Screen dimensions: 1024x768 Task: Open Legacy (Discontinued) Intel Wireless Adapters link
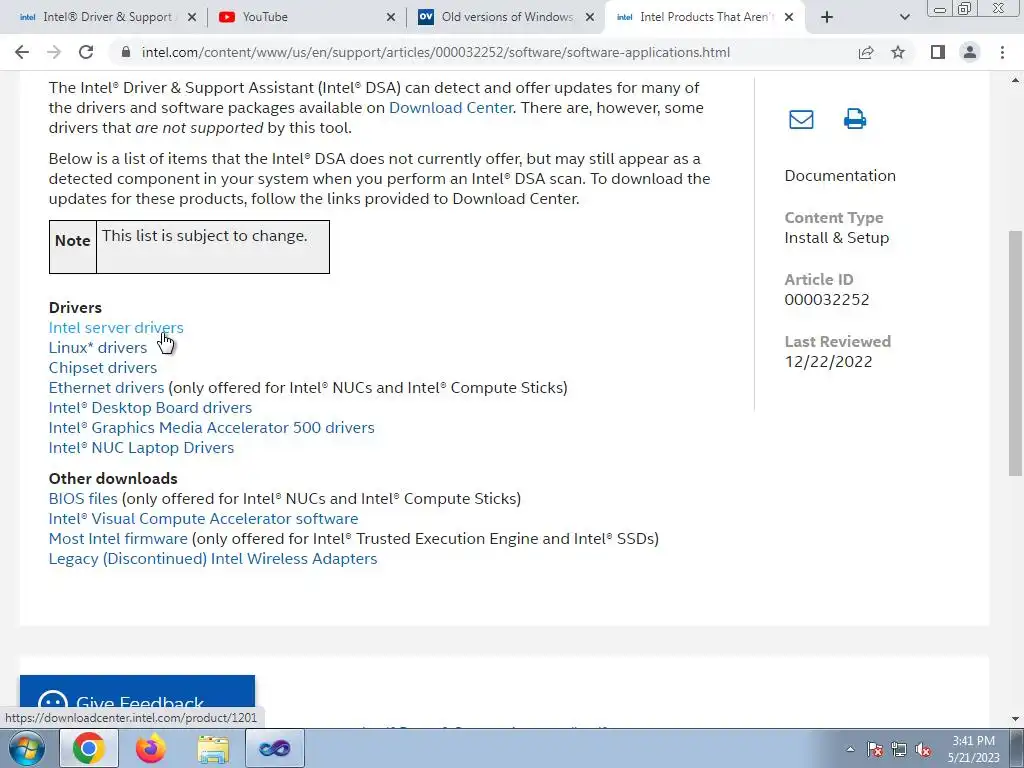point(213,559)
